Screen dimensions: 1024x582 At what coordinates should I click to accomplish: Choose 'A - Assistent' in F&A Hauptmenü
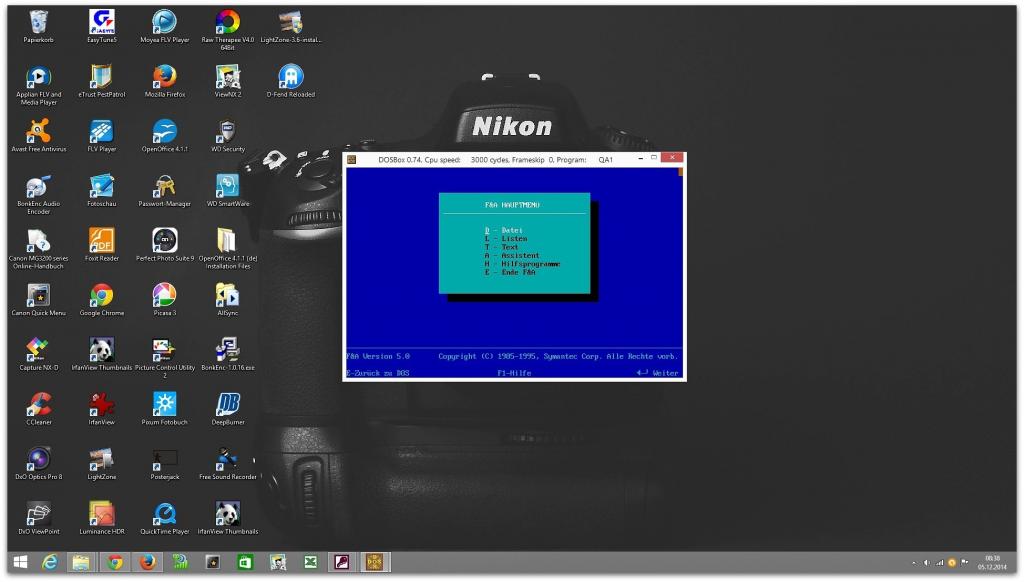pos(512,255)
